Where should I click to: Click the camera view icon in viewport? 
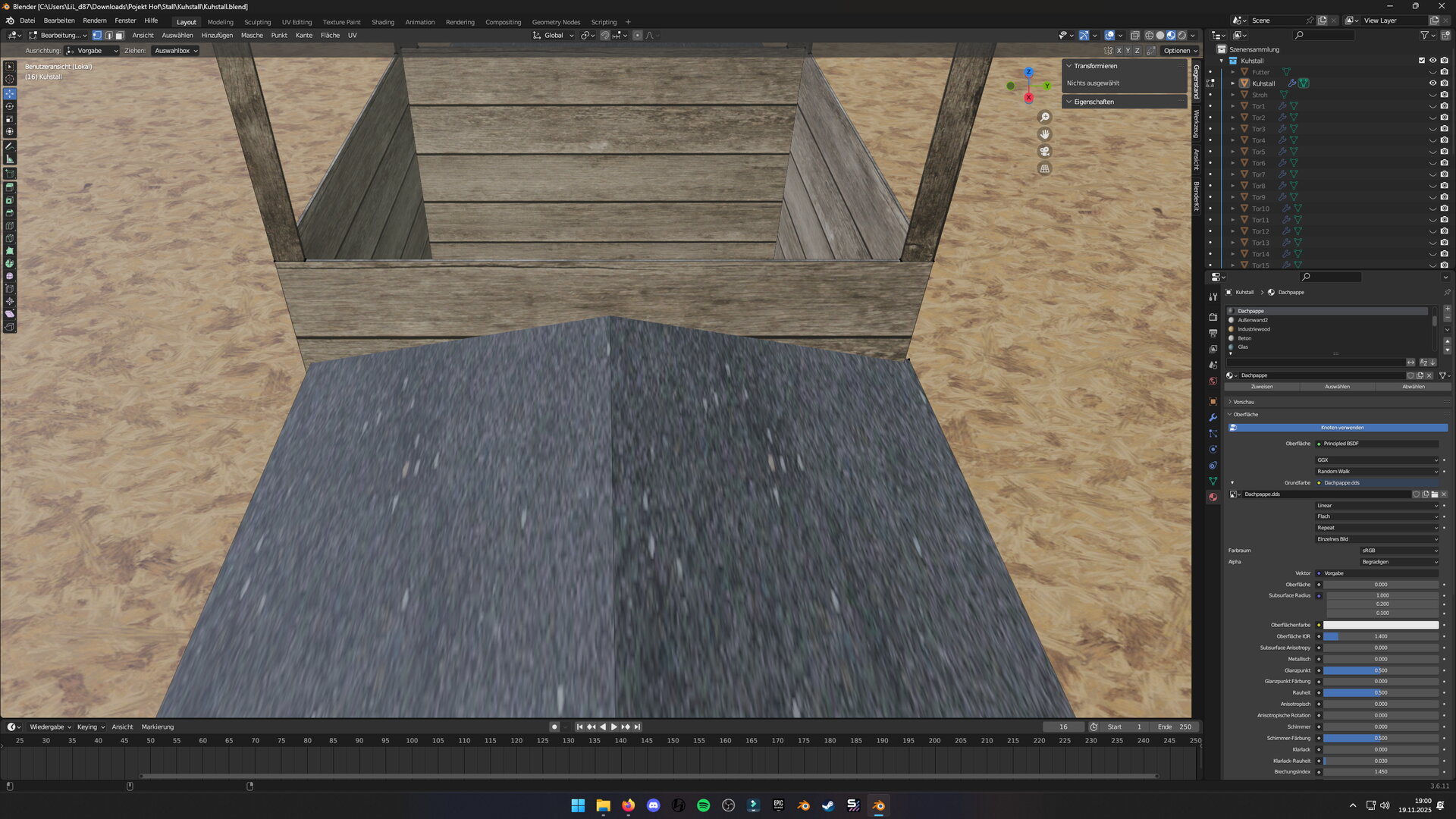[1044, 151]
